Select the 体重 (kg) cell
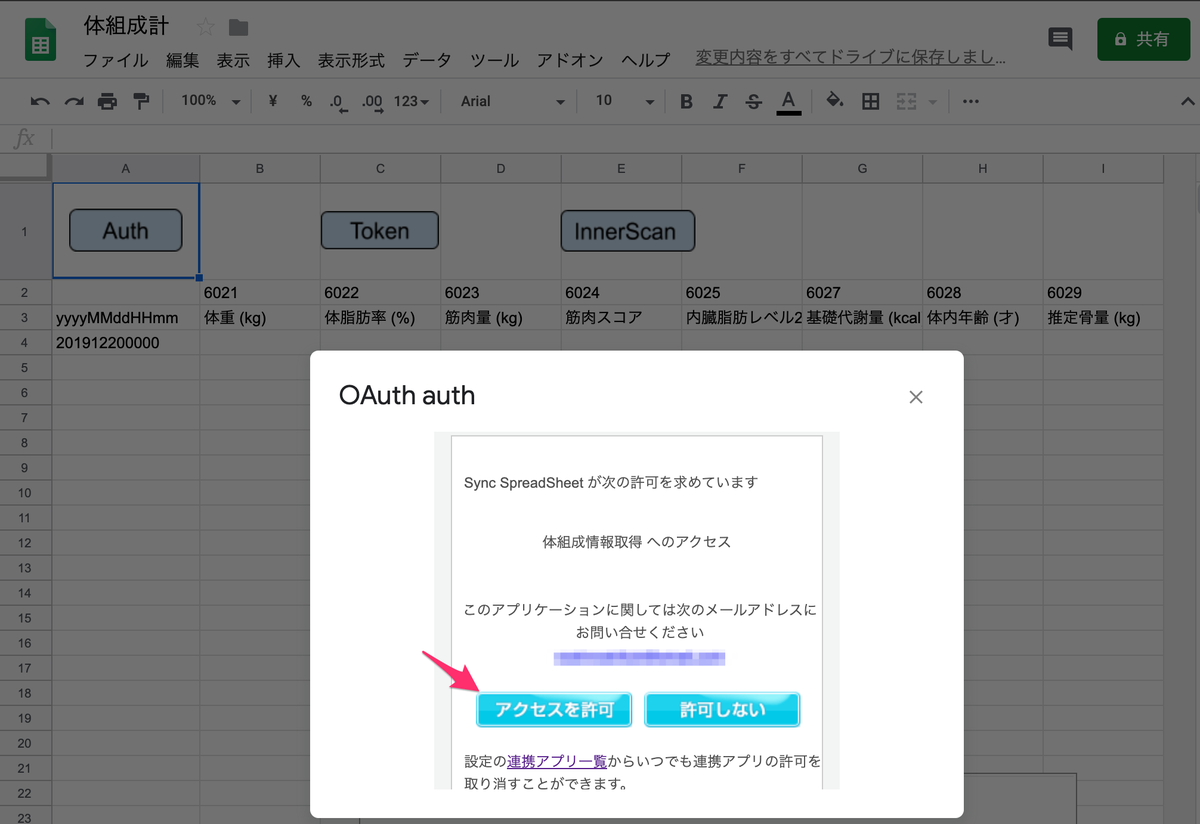 point(260,318)
